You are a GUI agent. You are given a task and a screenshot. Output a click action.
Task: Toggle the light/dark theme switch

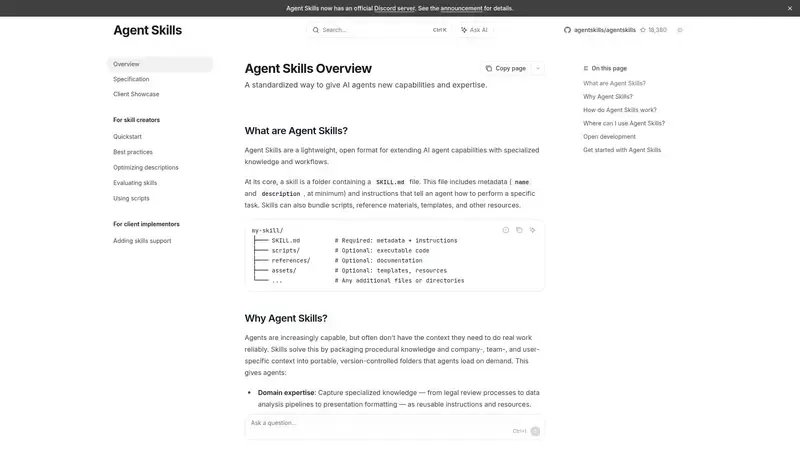point(680,30)
